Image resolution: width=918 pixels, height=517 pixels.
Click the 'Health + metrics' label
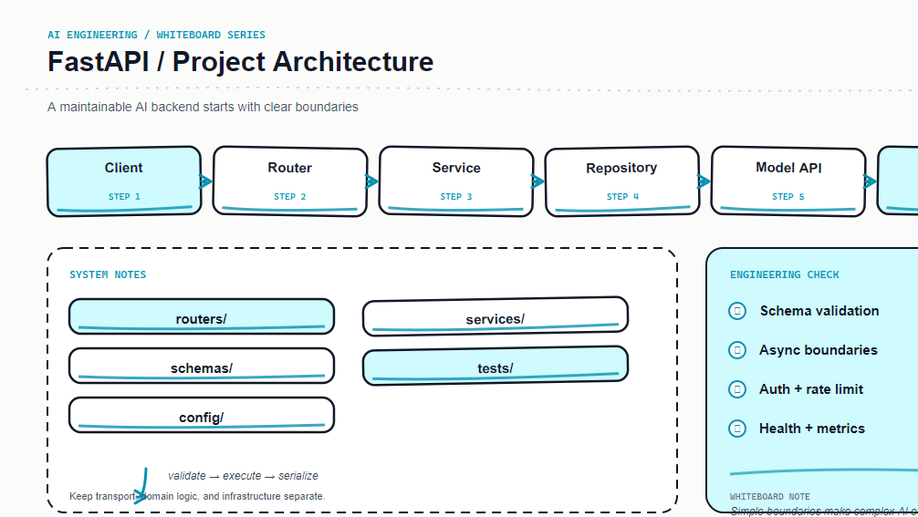[x=812, y=429]
